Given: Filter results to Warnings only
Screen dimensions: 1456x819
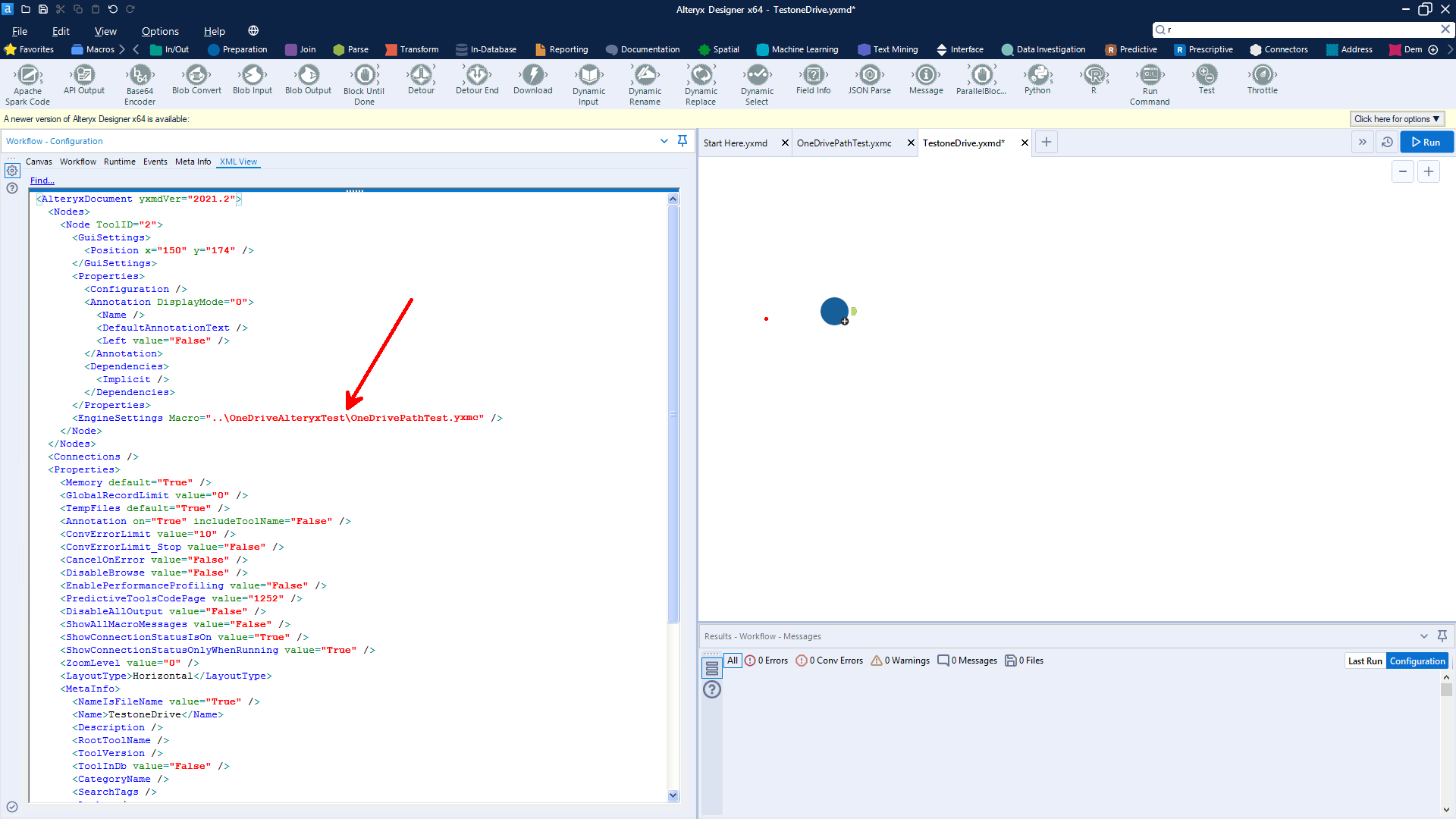Looking at the screenshot, I should (900, 661).
